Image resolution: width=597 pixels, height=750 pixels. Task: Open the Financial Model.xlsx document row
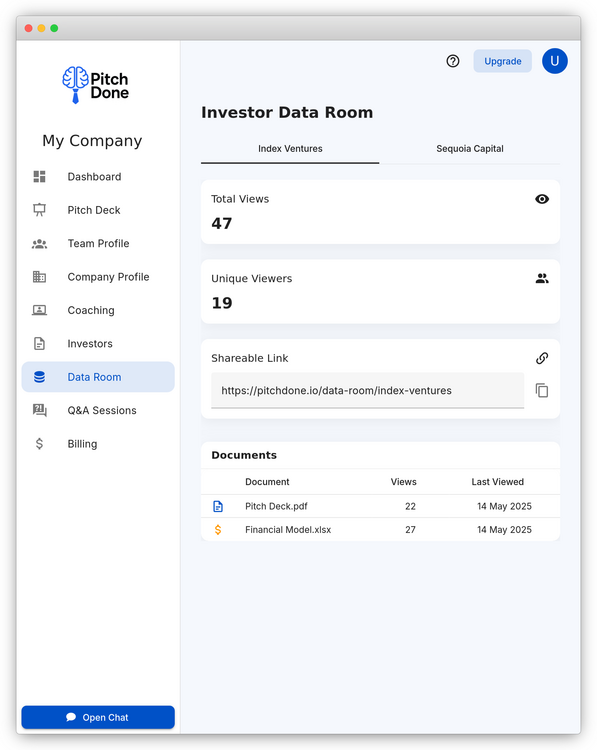click(x=380, y=529)
